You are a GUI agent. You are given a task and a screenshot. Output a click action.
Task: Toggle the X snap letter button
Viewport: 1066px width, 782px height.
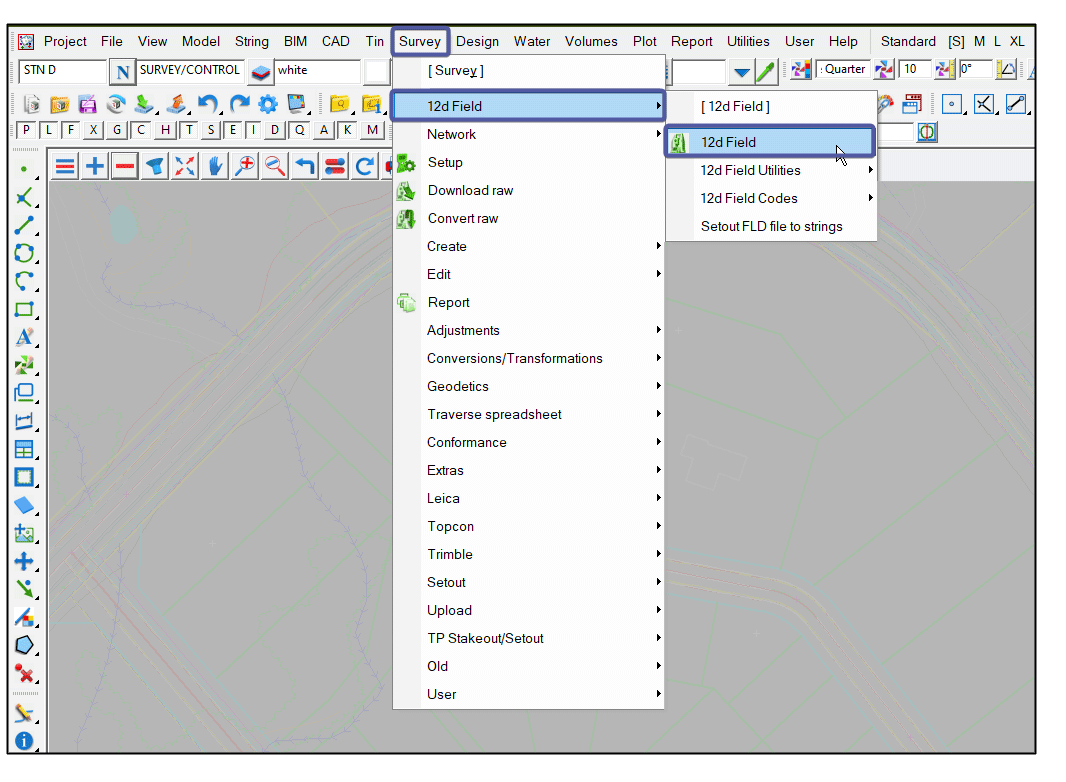pos(93,130)
